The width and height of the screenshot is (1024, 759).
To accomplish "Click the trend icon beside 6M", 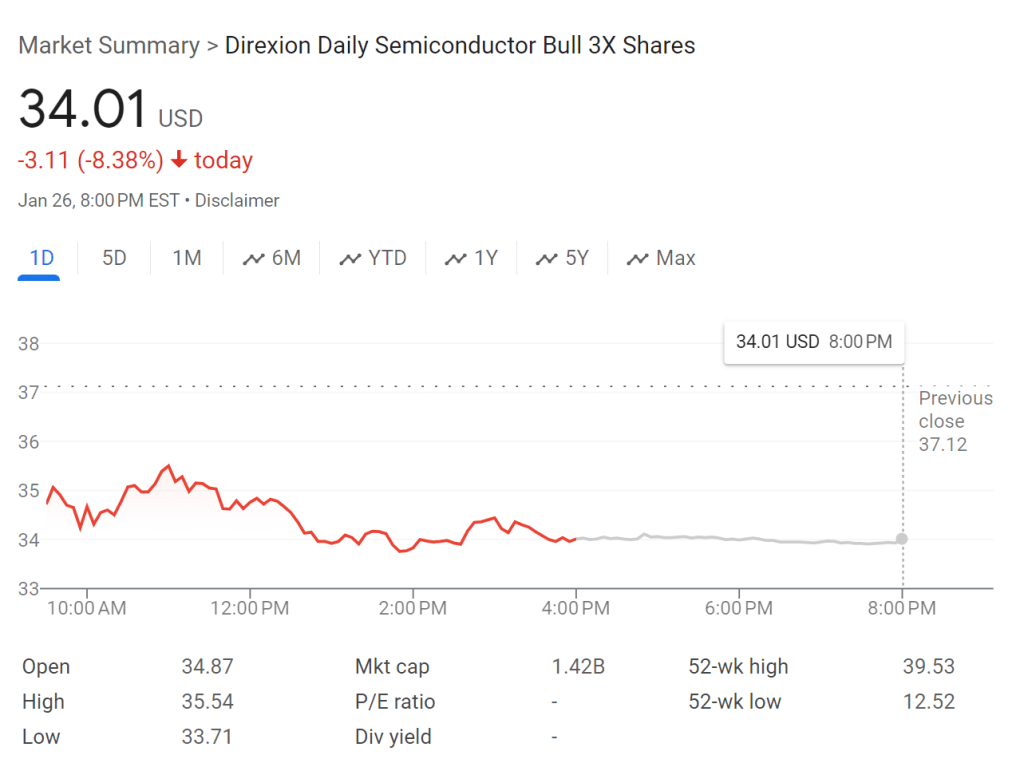I will (253, 259).
